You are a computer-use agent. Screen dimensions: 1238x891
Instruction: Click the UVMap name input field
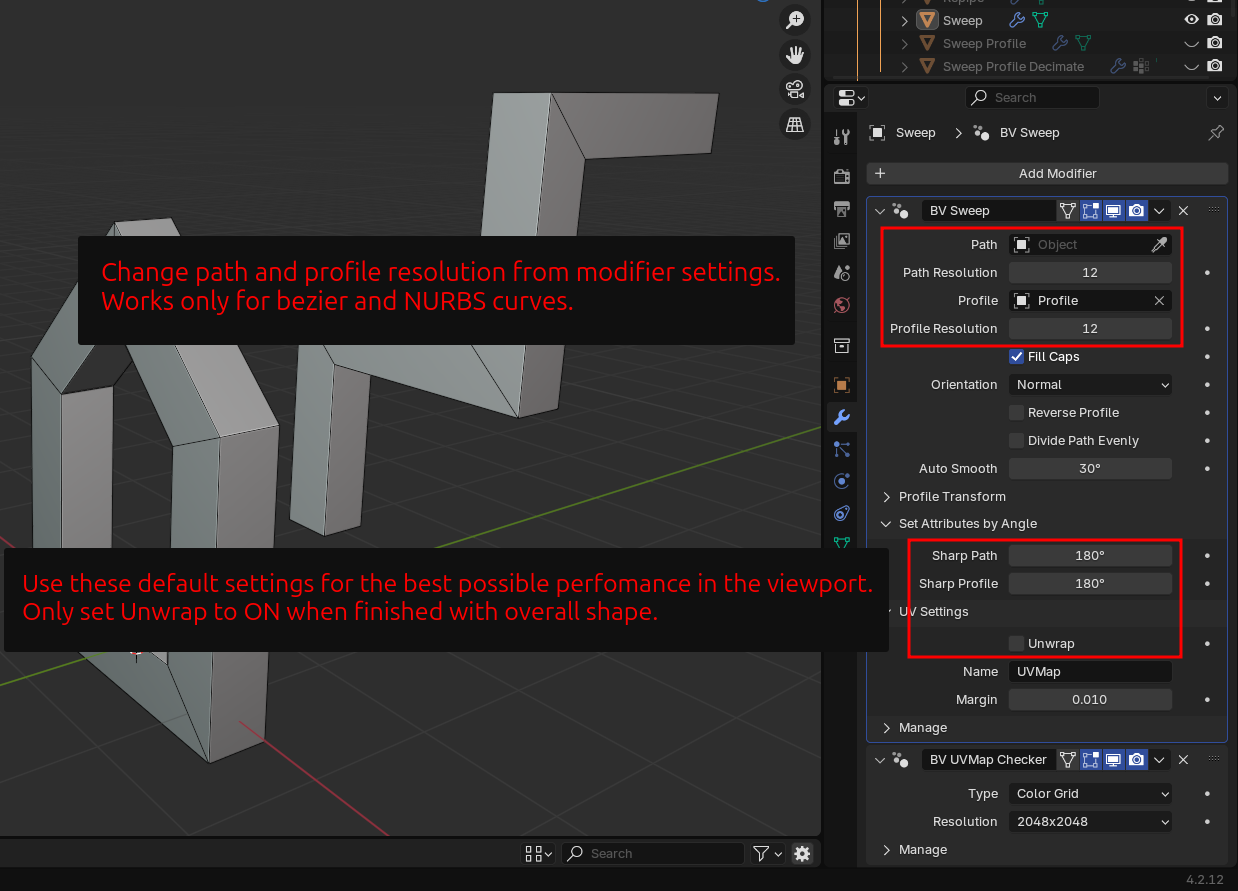pyautogui.click(x=1090, y=672)
